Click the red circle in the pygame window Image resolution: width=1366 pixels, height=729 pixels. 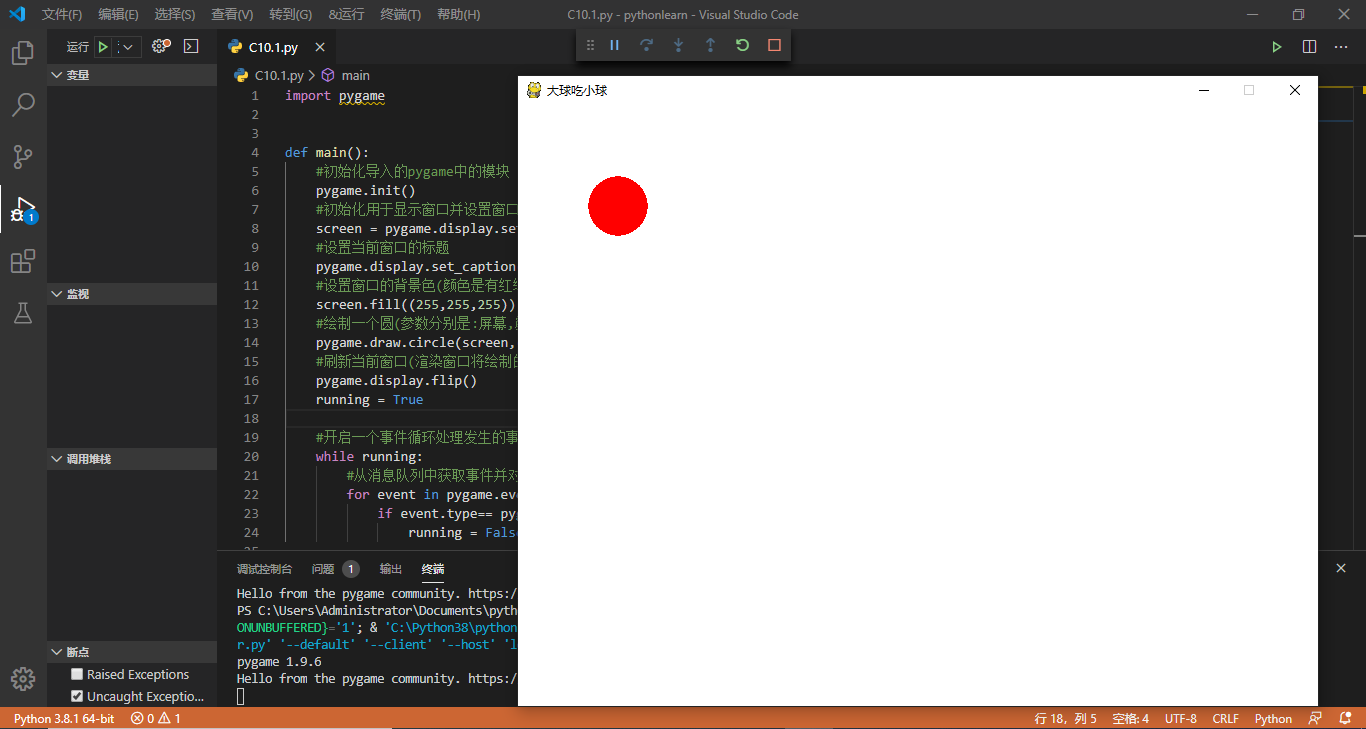(617, 206)
